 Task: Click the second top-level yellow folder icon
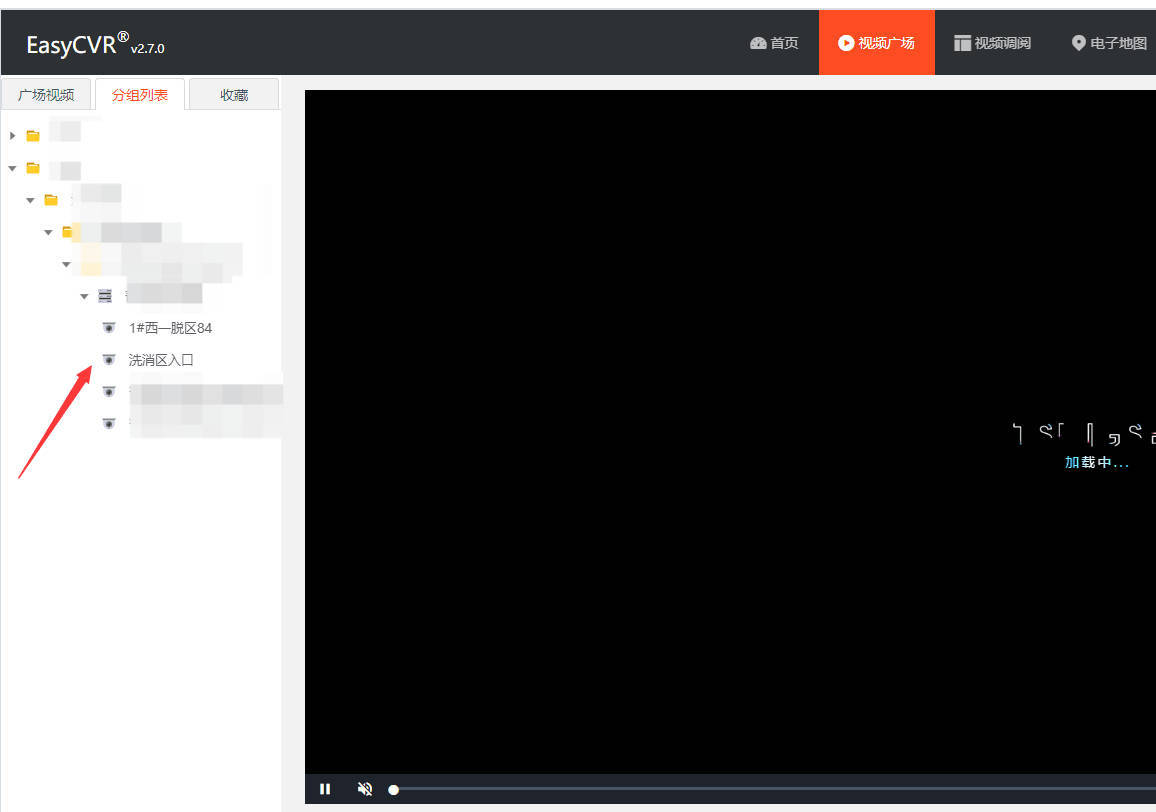pyautogui.click(x=33, y=168)
